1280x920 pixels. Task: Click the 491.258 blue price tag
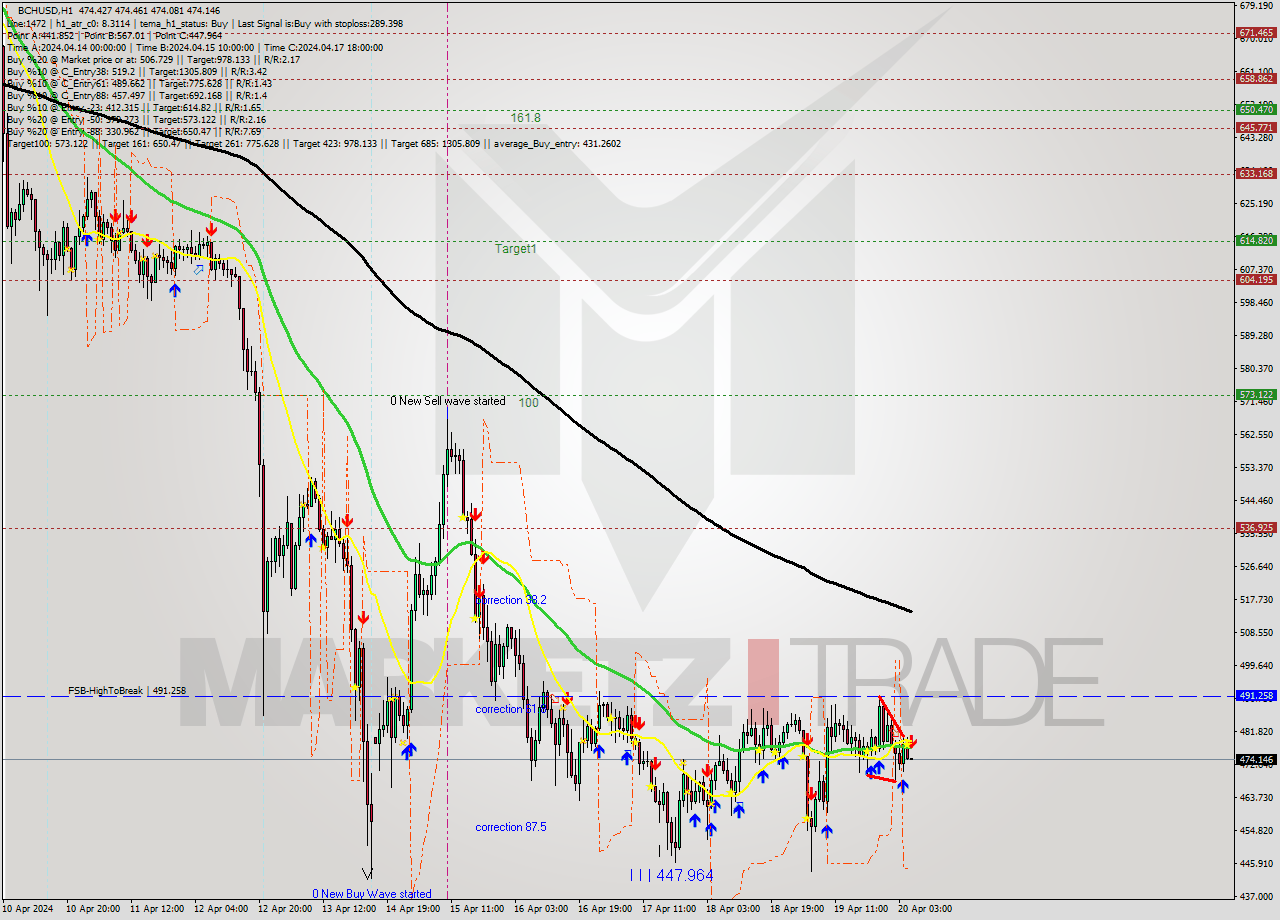pyautogui.click(x=1255, y=695)
